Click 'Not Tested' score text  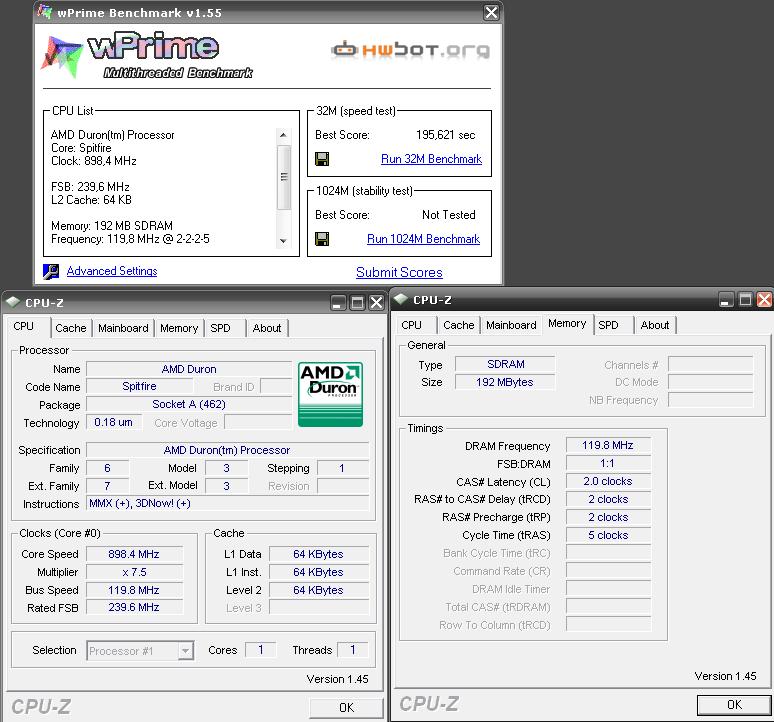coord(449,215)
